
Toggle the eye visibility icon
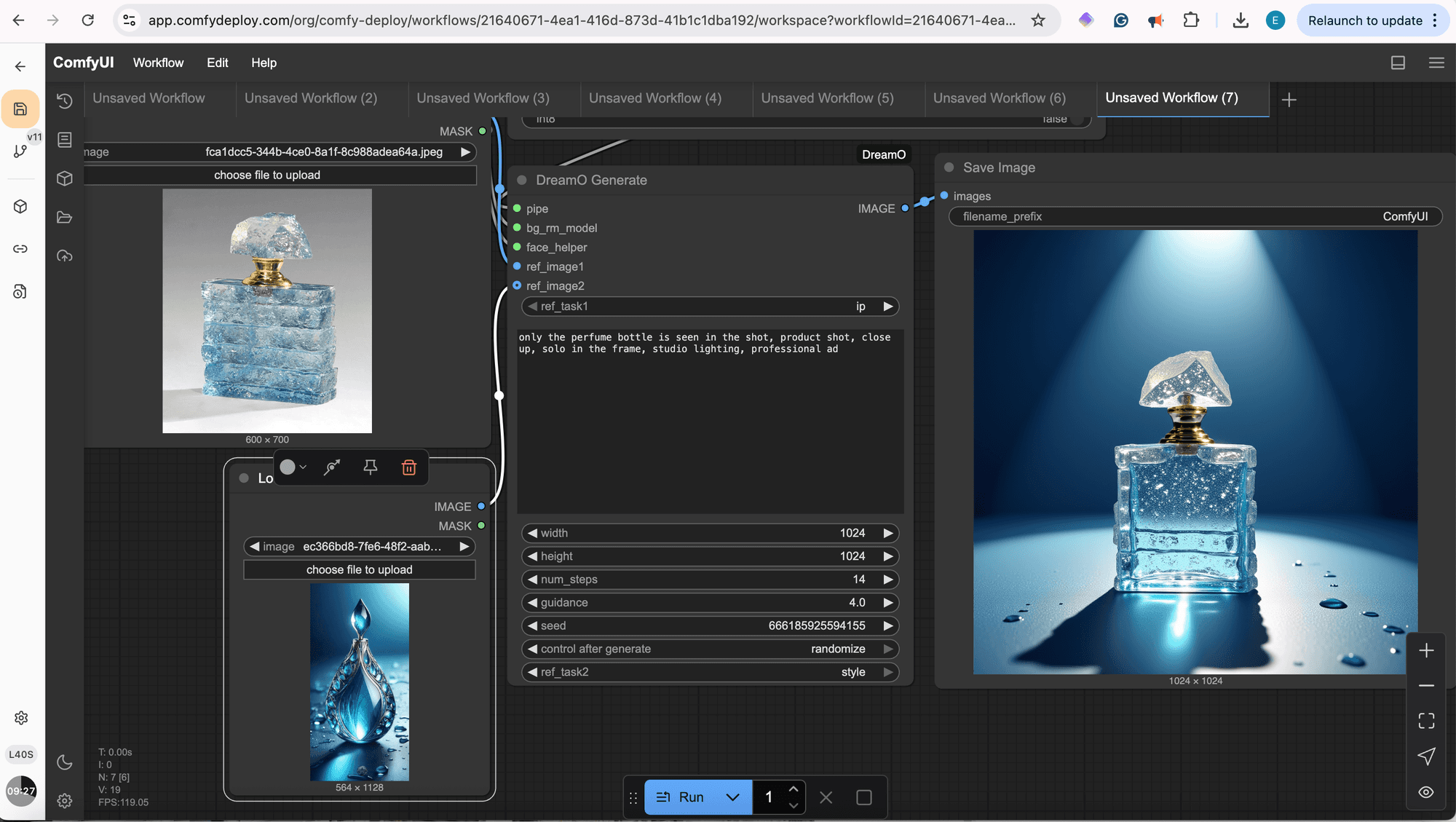pyautogui.click(x=1426, y=792)
